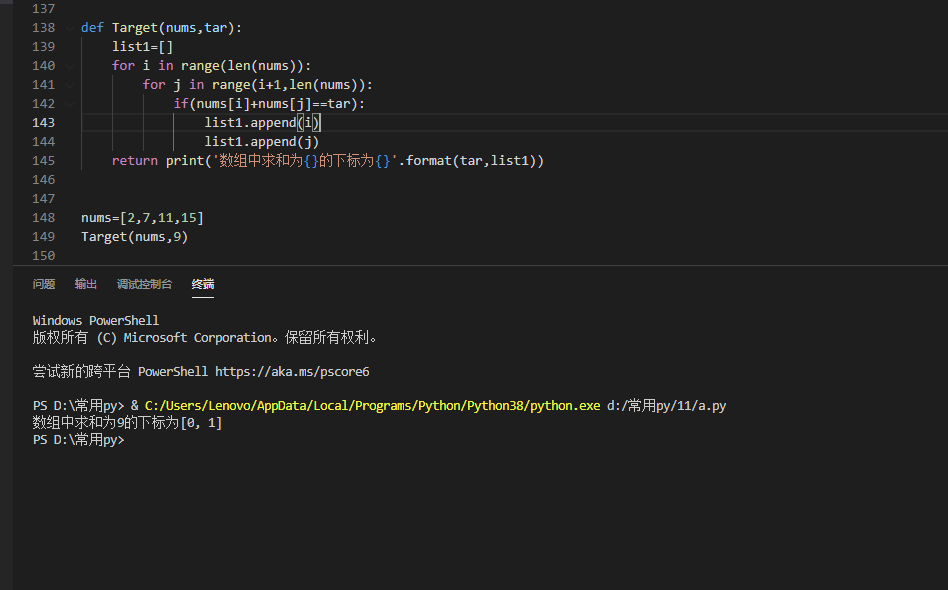Open the 问题 panel tab

[44, 284]
